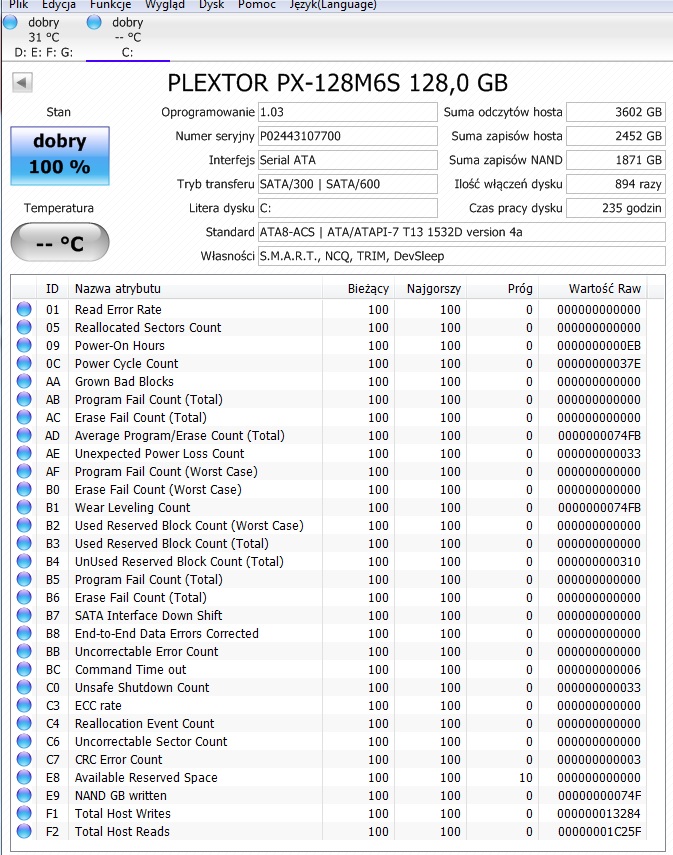Click status icon for Unexpected Power Loss Count
Viewport: 673px width, 855px height.
(x=24, y=453)
